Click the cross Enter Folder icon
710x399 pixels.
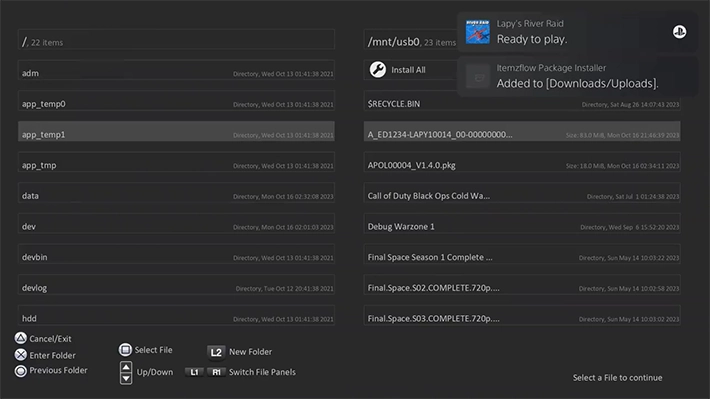coord(21,355)
